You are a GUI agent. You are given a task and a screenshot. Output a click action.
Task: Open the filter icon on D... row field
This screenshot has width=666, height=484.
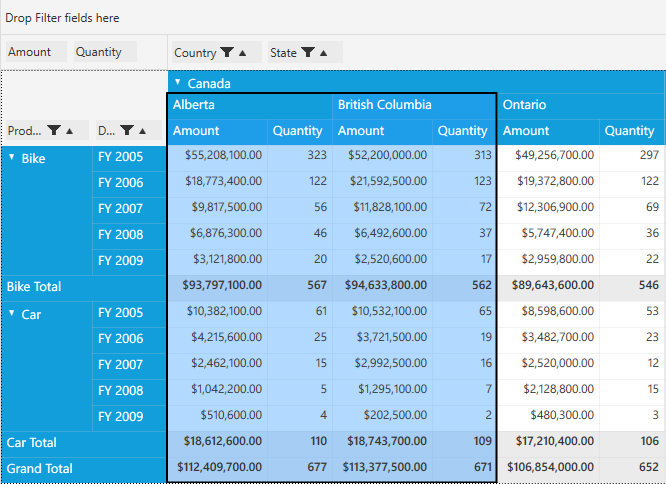pos(127,131)
